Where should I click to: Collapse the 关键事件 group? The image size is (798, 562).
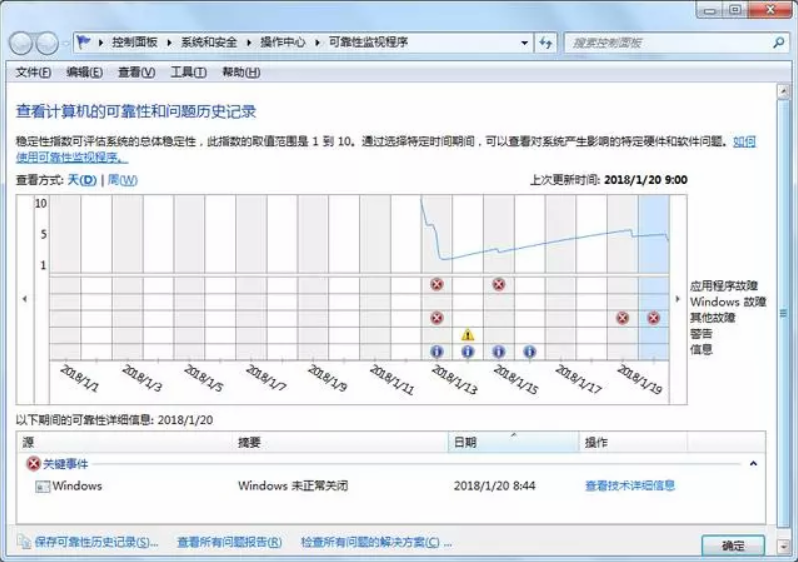(753, 464)
